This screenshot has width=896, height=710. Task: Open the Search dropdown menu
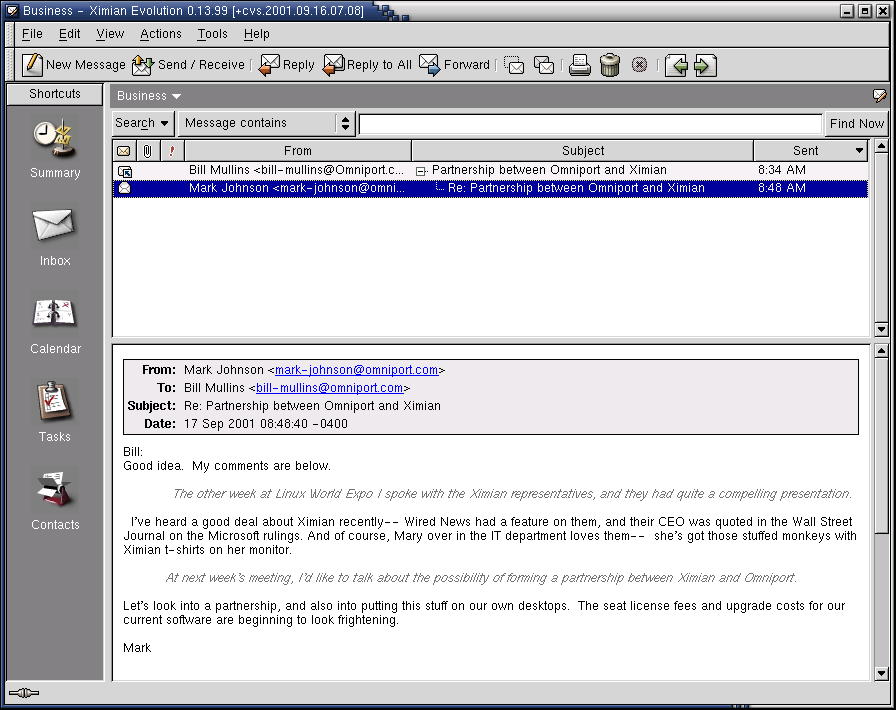[142, 123]
